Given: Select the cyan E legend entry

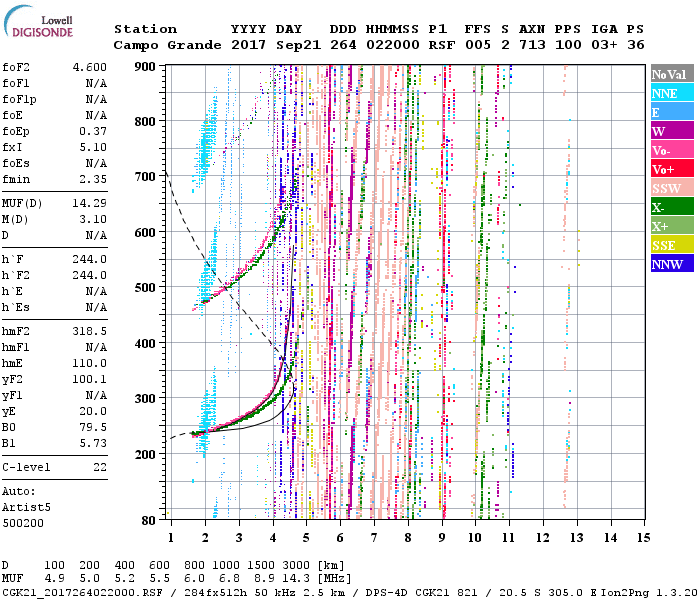Looking at the screenshot, I should click(670, 112).
